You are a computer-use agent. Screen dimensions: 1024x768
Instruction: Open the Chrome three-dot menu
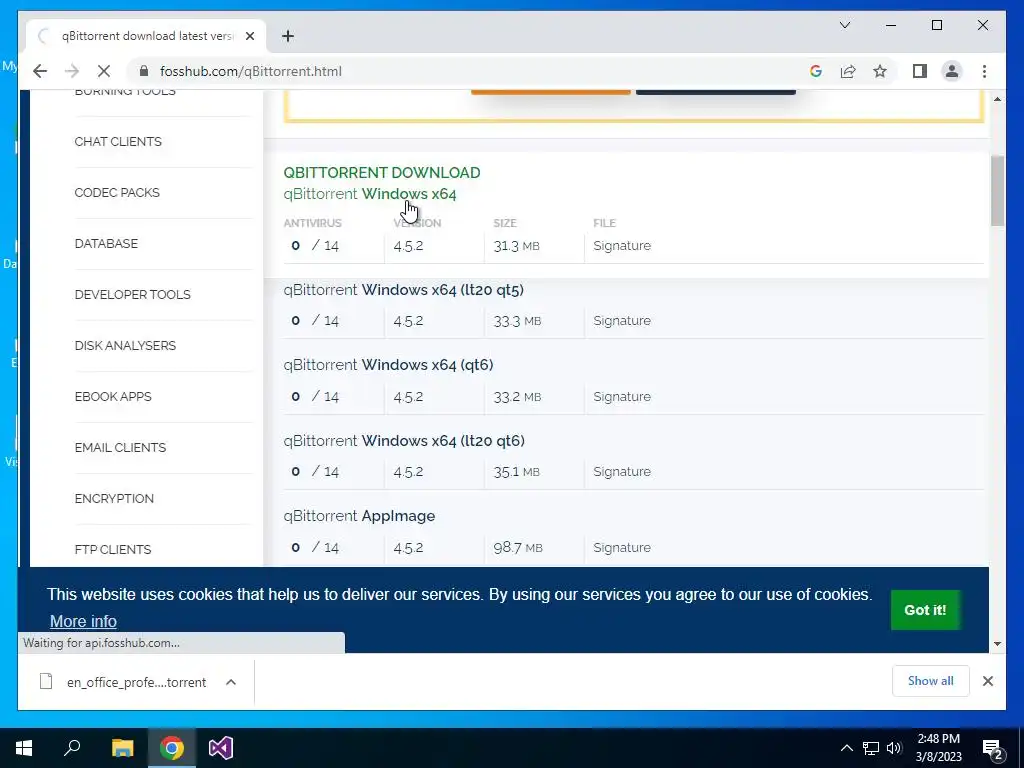[x=984, y=71]
